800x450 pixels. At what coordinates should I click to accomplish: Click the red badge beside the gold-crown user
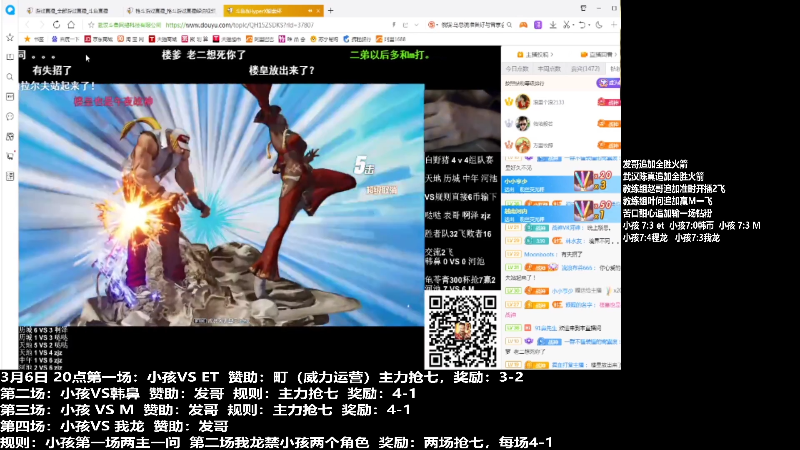609,103
